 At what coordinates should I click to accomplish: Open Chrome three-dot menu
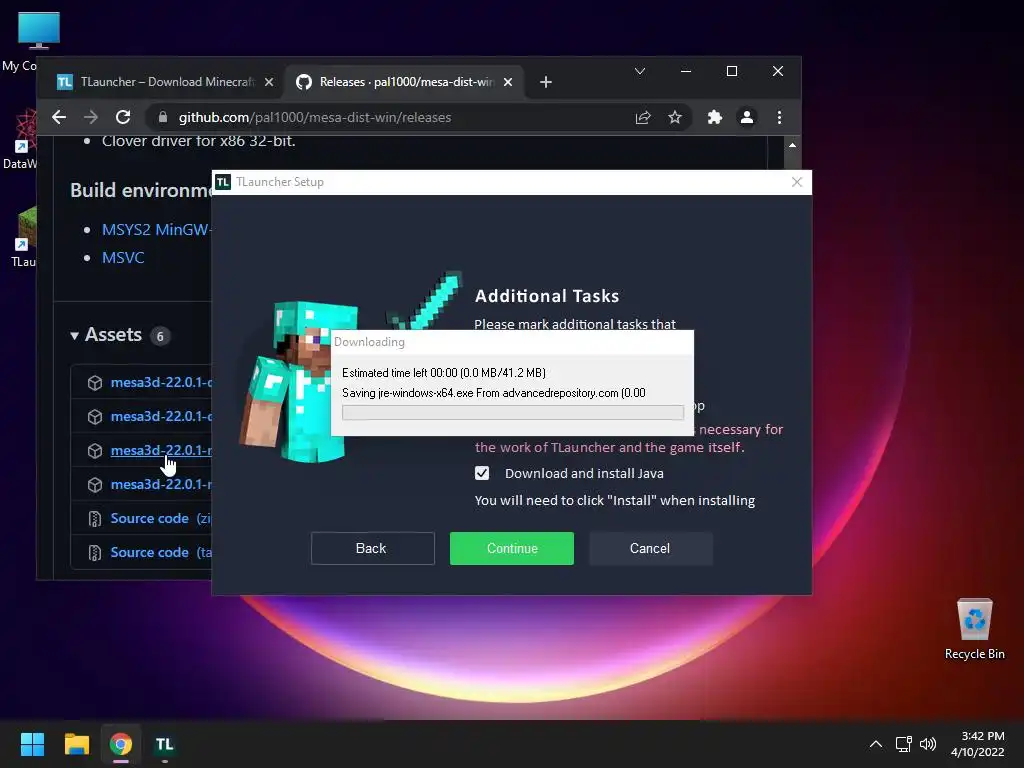point(779,118)
